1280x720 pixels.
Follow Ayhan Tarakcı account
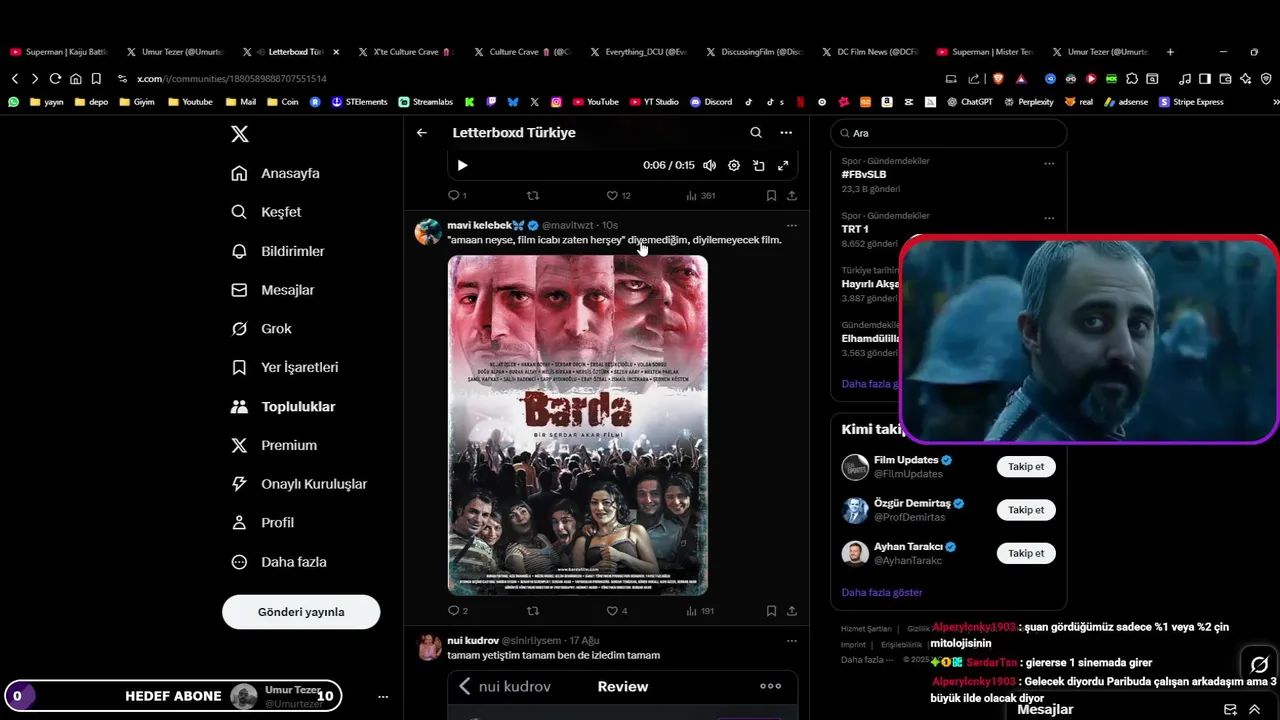[x=1026, y=553]
